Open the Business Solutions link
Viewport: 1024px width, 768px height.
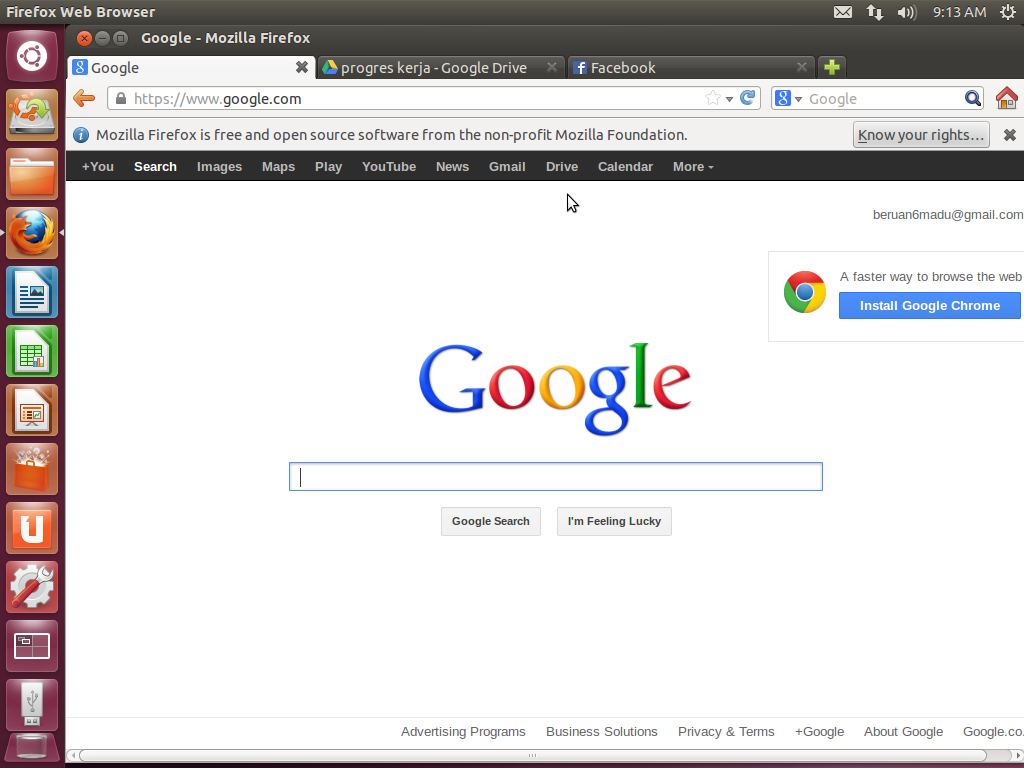[601, 731]
